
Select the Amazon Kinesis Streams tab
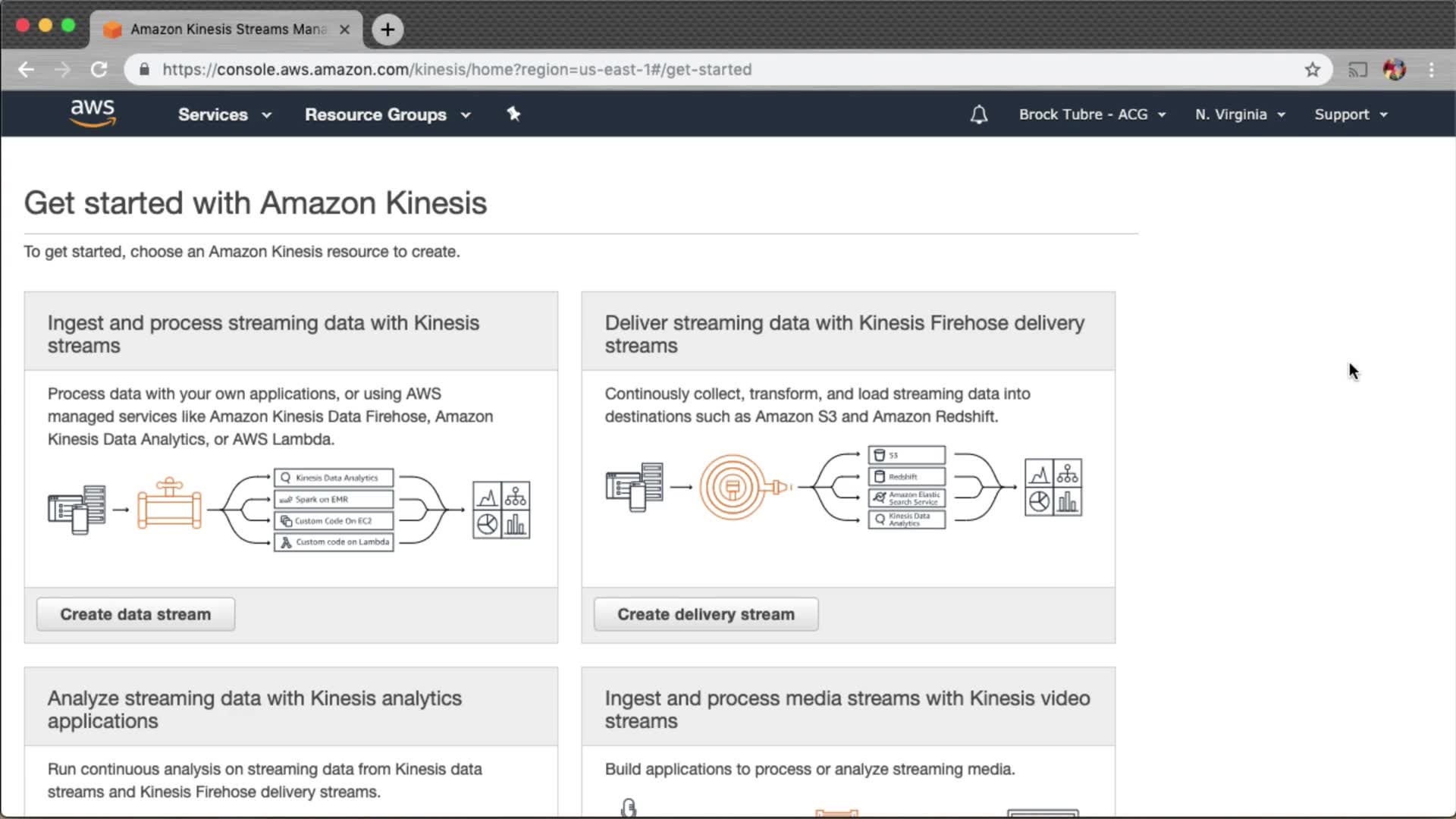[227, 30]
